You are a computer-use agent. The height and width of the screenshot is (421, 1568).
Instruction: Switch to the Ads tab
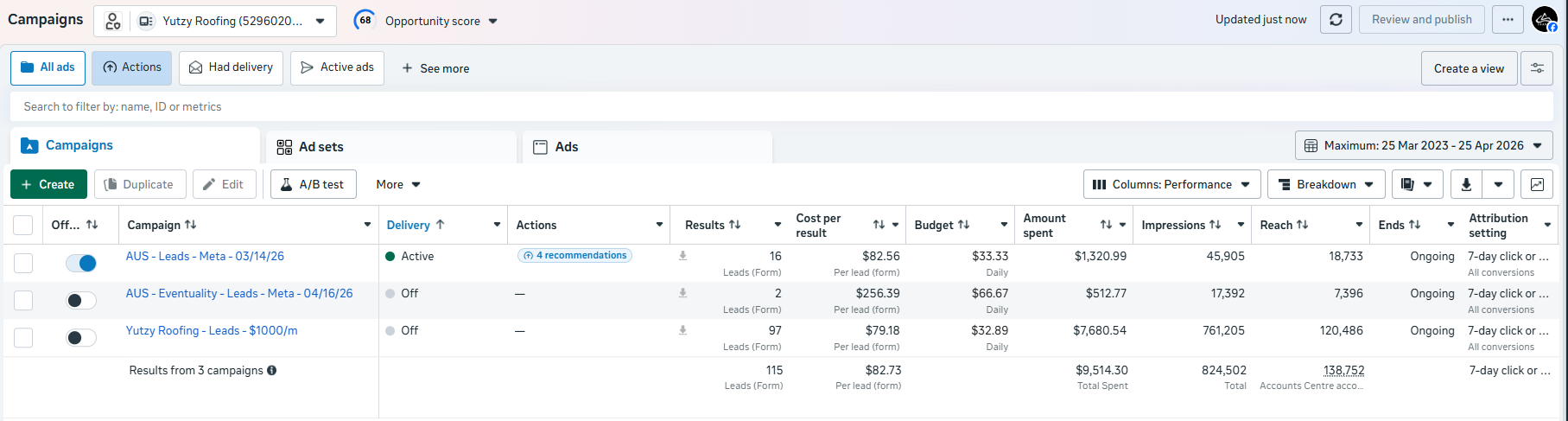(x=647, y=147)
